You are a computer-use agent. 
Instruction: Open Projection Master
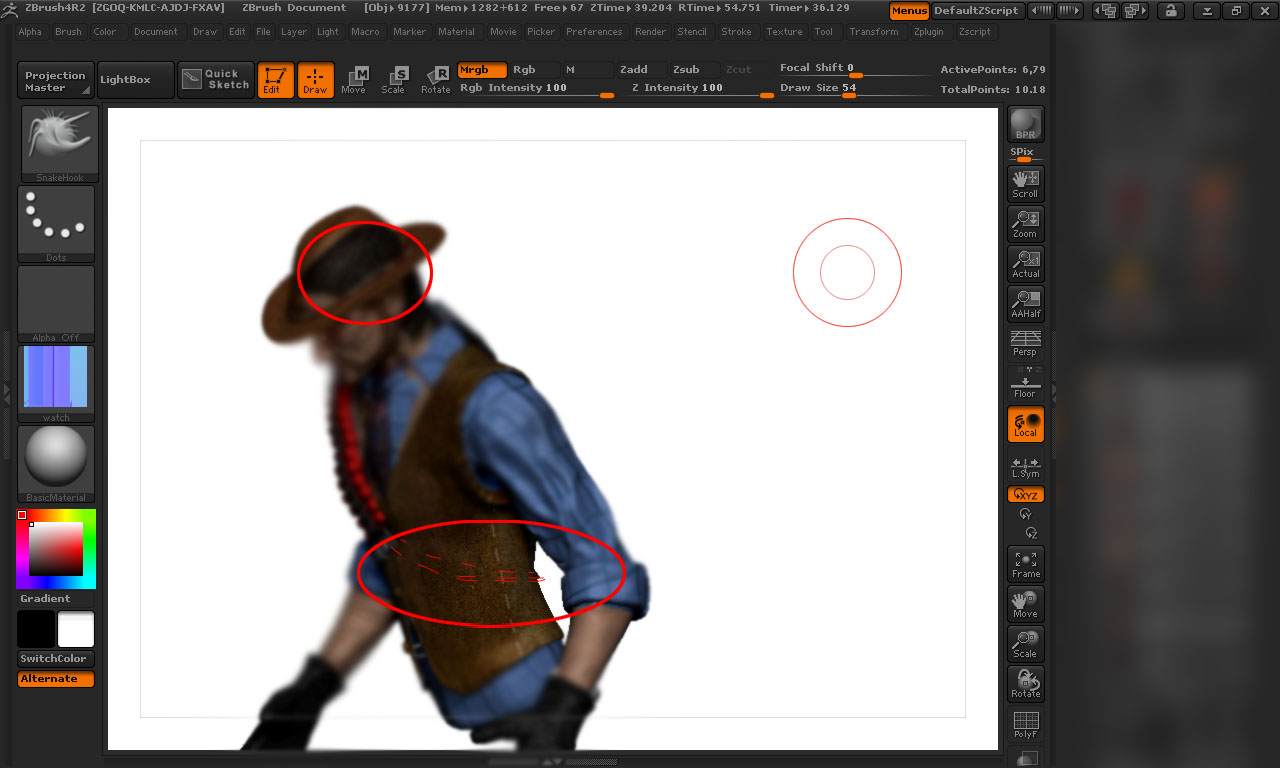(54, 80)
